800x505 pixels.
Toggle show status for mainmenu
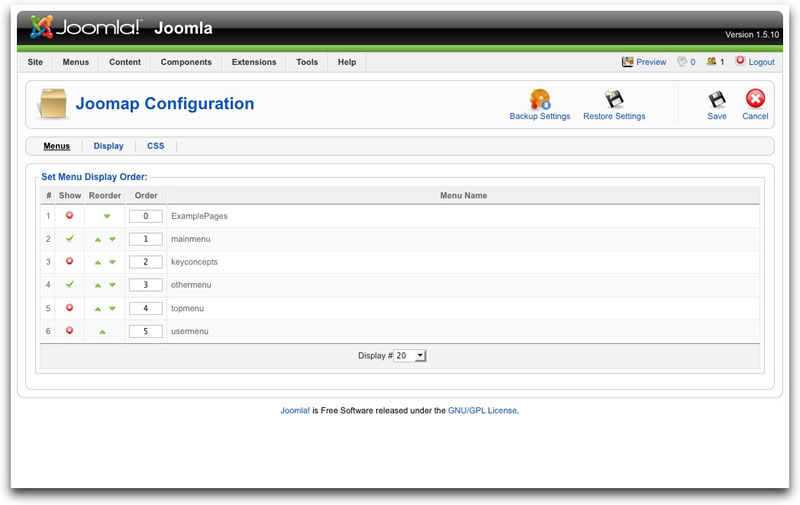pos(69,238)
